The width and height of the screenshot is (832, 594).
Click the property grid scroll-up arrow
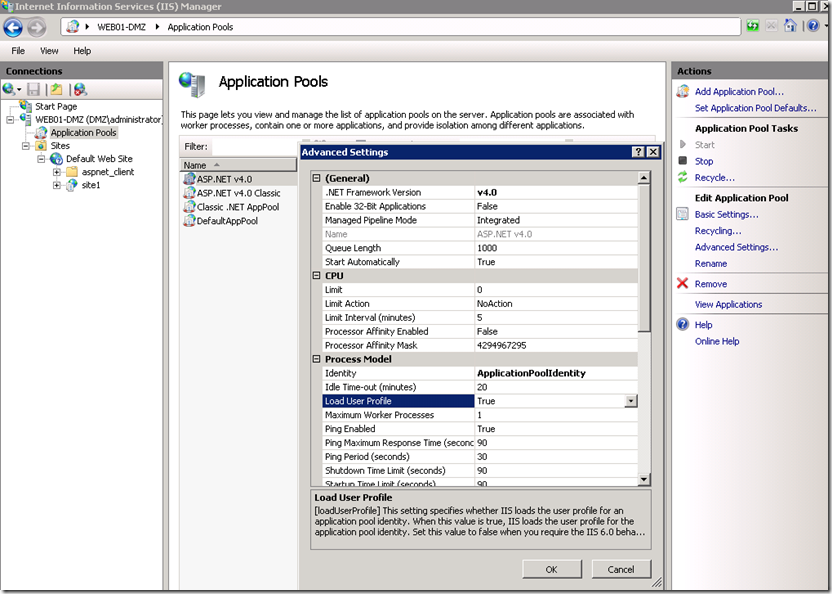pos(644,178)
